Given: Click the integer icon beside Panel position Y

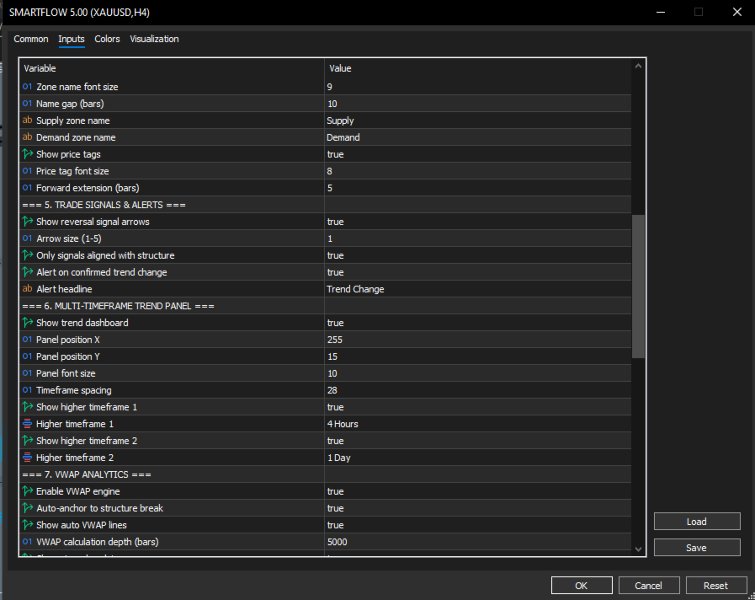Looking at the screenshot, I should coord(27,356).
